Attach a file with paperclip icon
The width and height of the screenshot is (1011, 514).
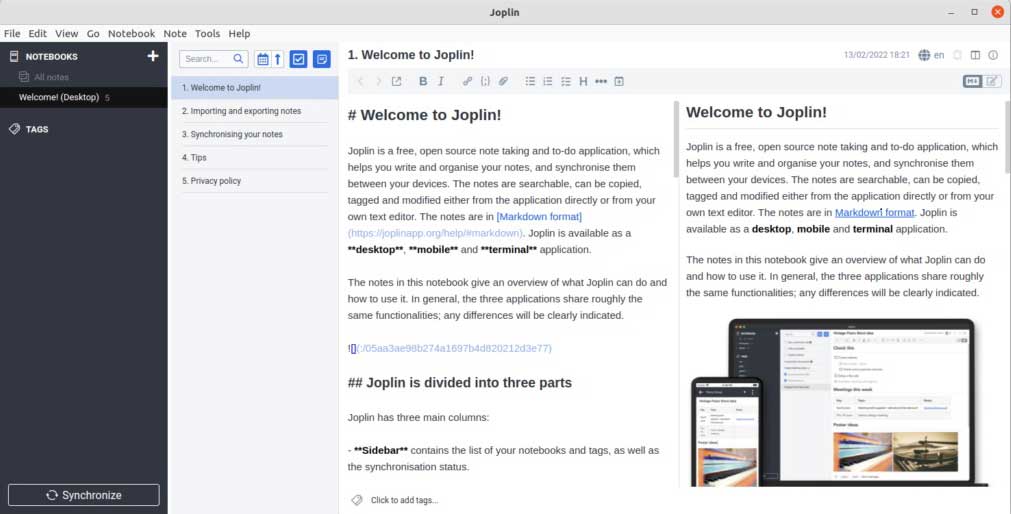[x=503, y=81]
